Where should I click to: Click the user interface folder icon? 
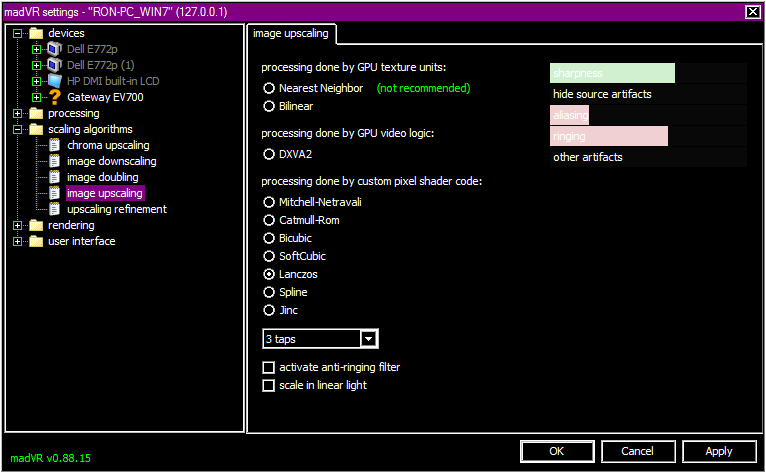[x=36, y=241]
